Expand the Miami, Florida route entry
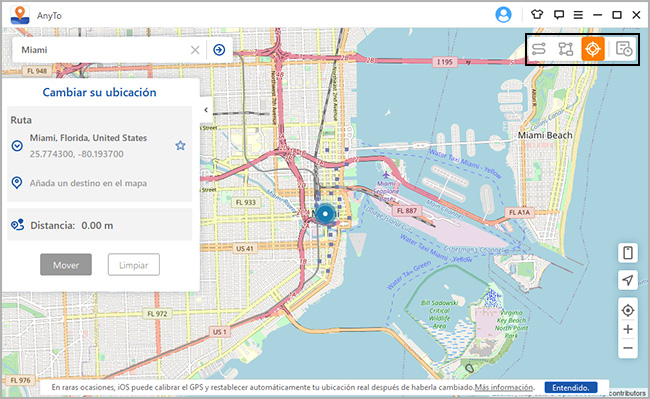This screenshot has height=399, width=650. point(17,146)
